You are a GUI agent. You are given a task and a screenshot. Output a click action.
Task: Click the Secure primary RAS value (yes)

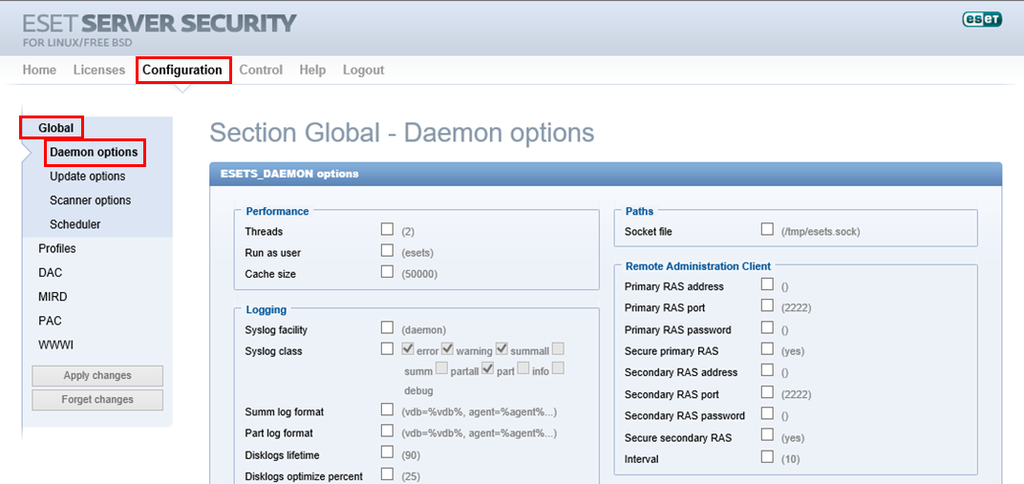pos(793,352)
